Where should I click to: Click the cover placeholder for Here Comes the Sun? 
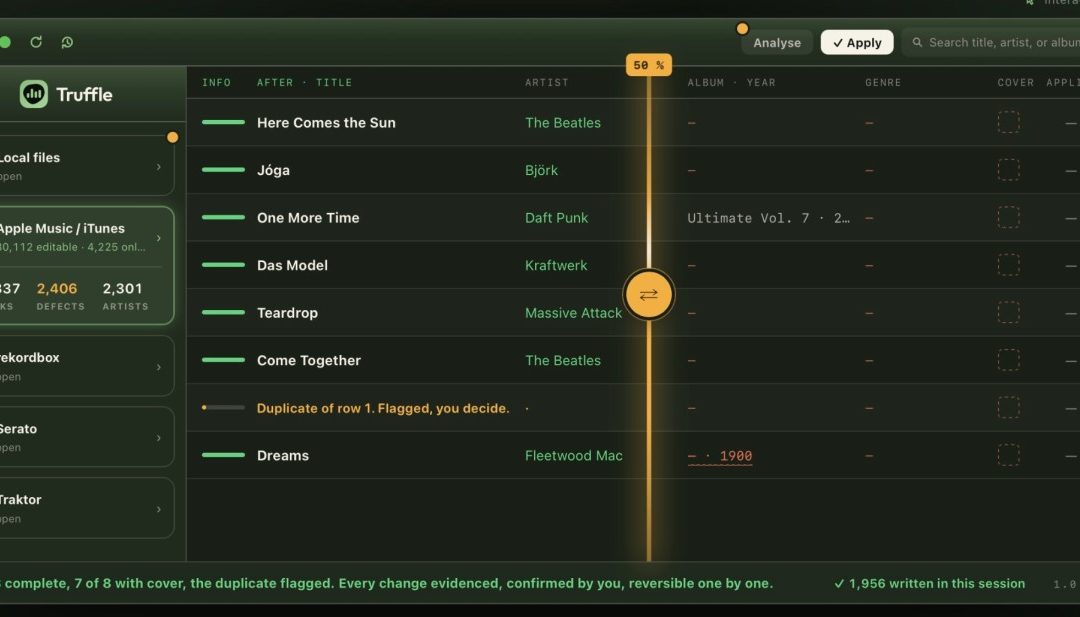coord(1008,123)
